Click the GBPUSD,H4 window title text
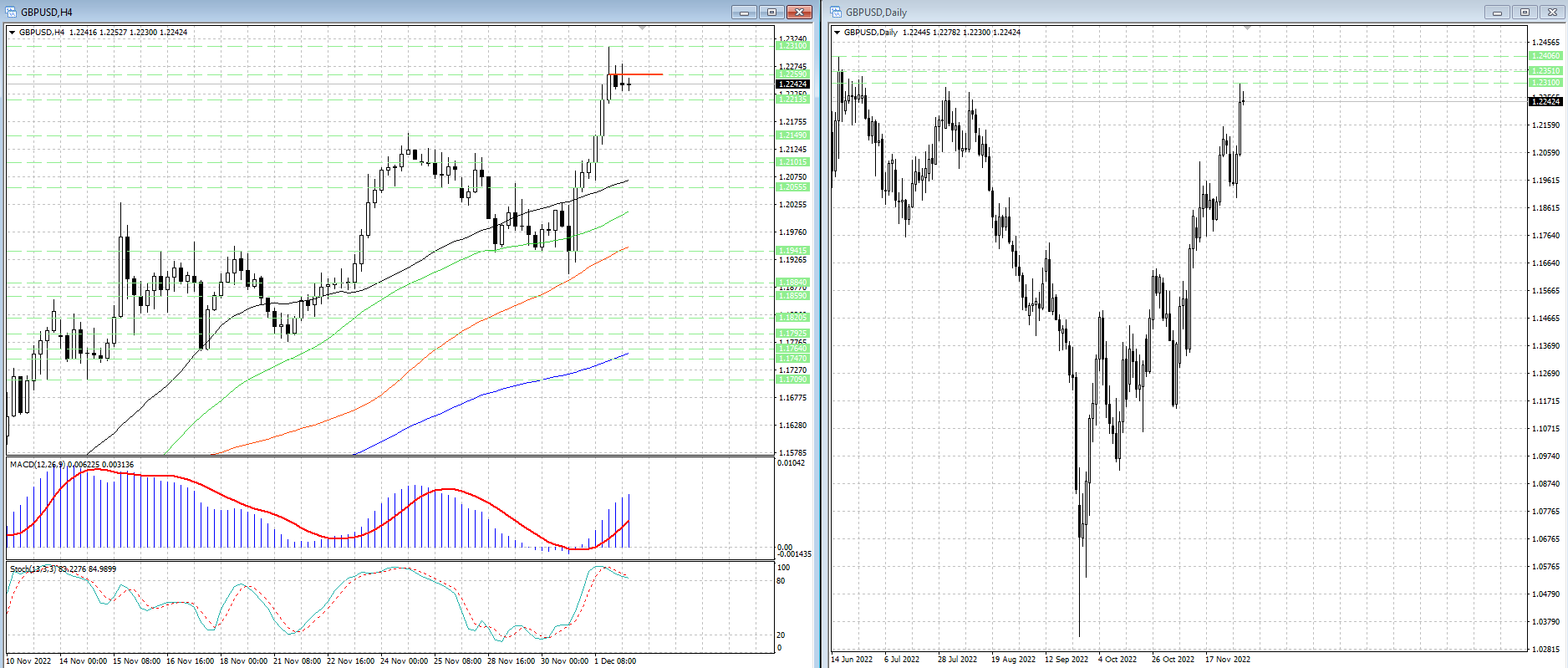 point(47,13)
